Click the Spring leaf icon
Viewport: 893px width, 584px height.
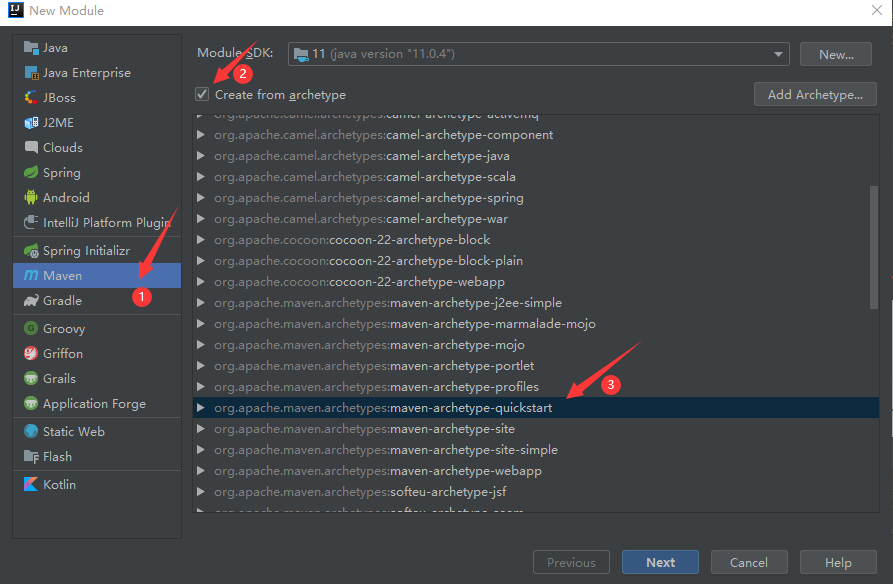31,172
